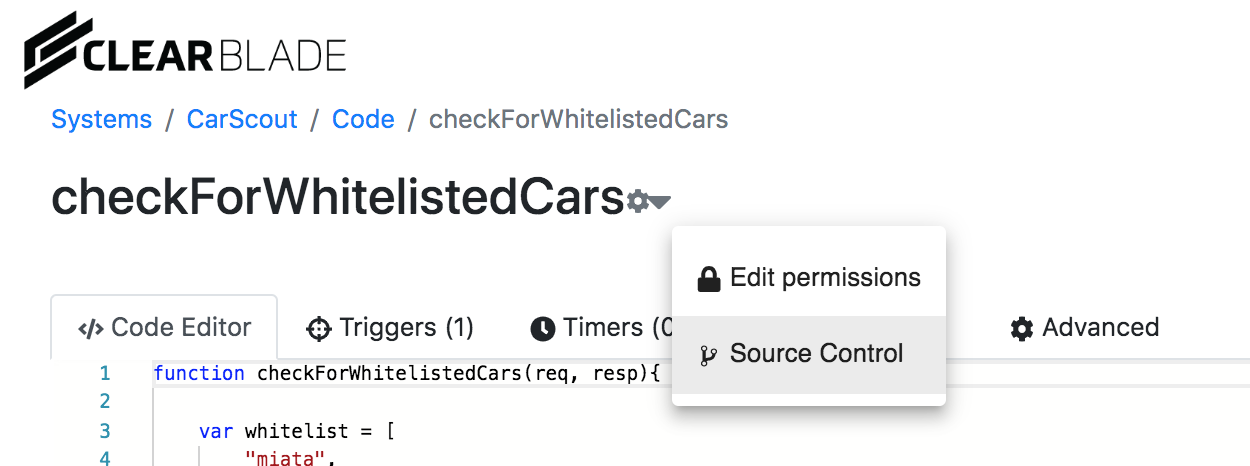Choose Source Control menu entry

(816, 354)
